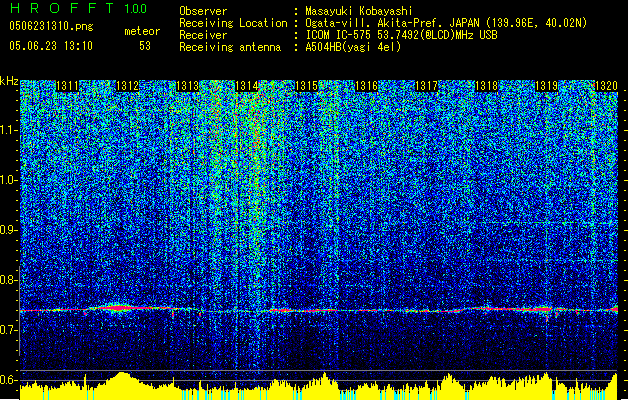Select the meteor count value 53
The image size is (629, 400).
145,46
